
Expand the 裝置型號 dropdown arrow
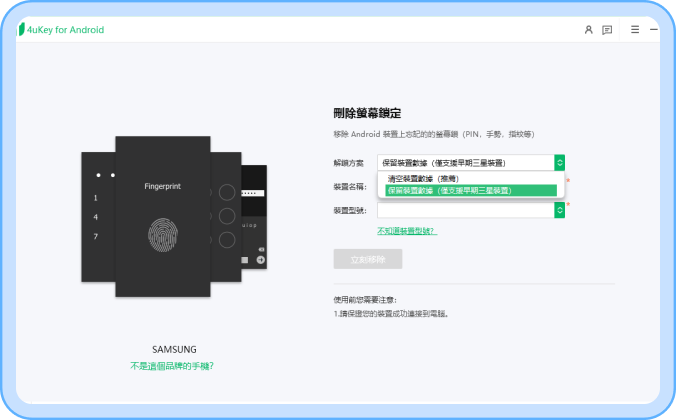[560, 210]
